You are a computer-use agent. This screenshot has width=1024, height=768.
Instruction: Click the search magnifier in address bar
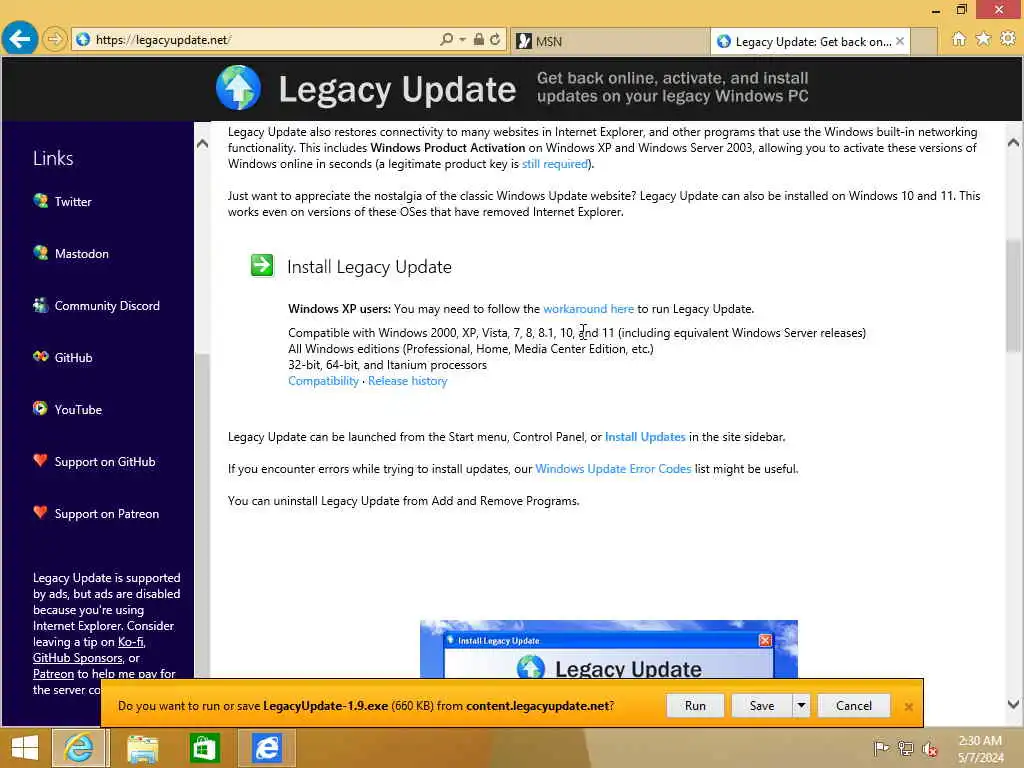click(446, 40)
